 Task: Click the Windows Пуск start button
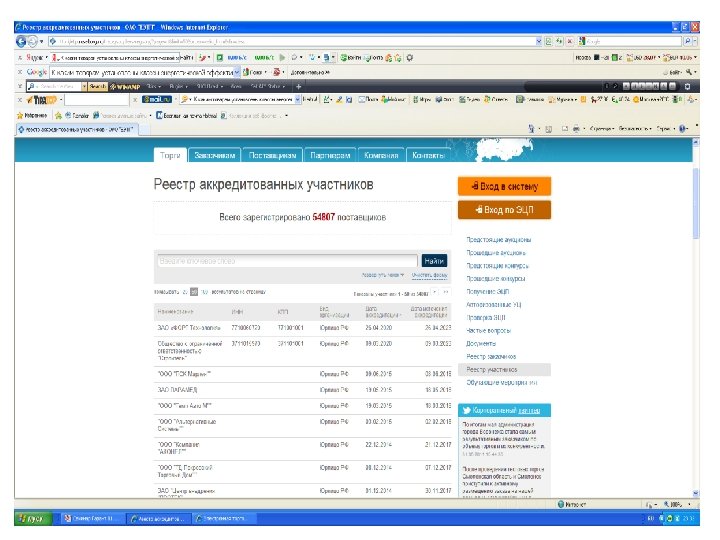point(33,519)
